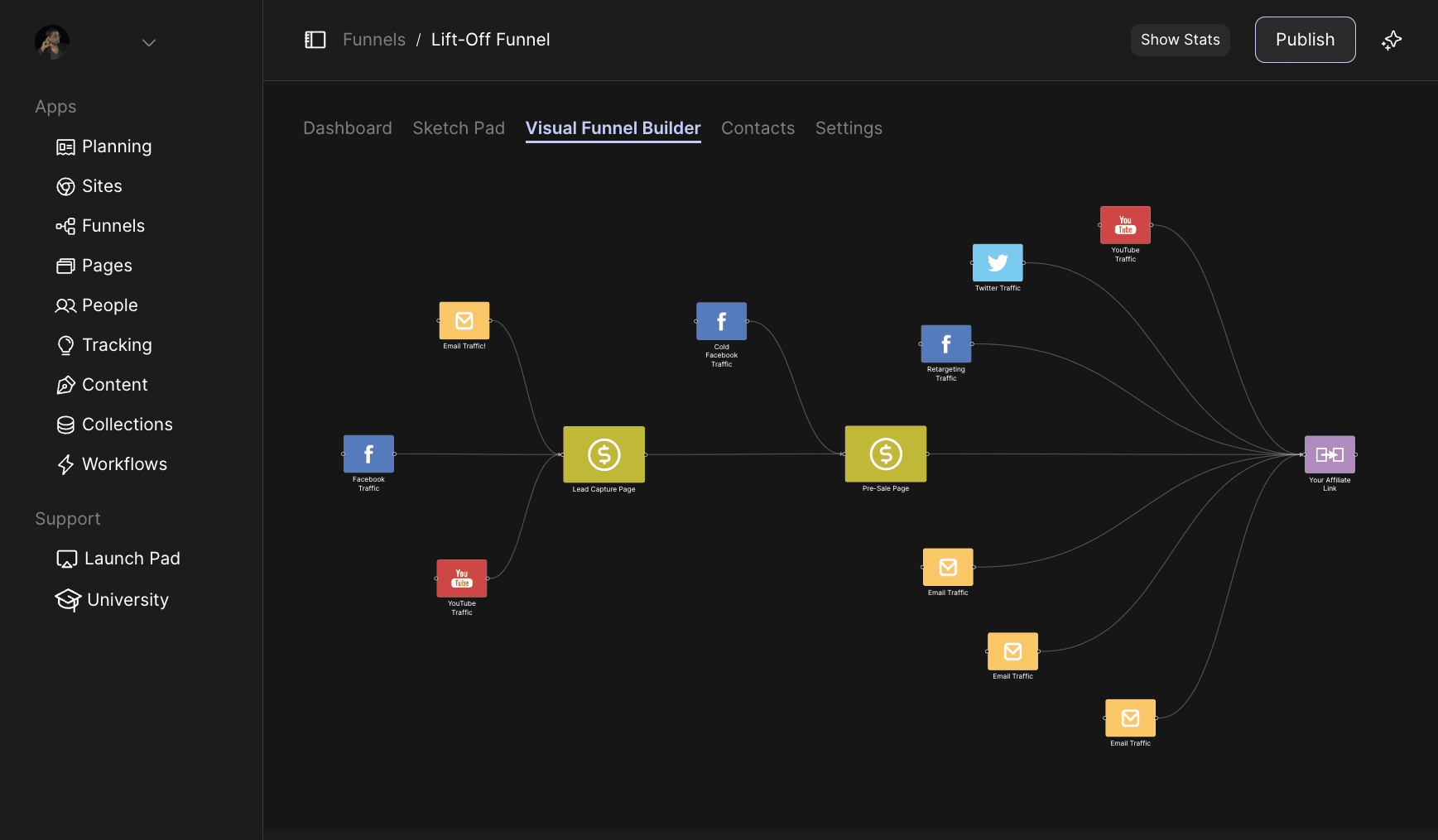Select the top-right YouTube Traffic node
Screen dimensions: 1438x840
(x=1125, y=225)
